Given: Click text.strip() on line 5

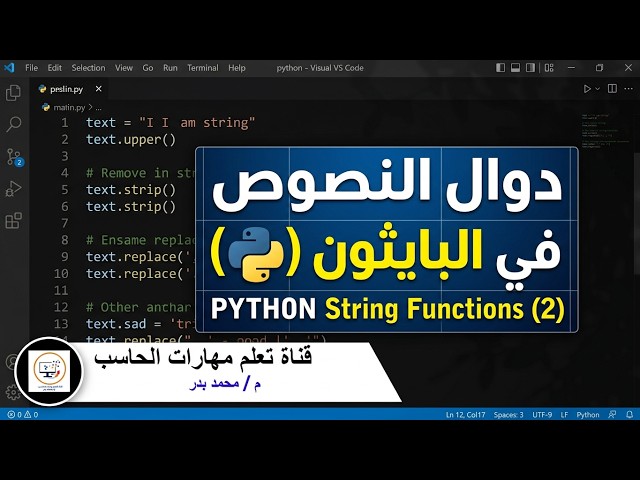Looking at the screenshot, I should 131,190.
